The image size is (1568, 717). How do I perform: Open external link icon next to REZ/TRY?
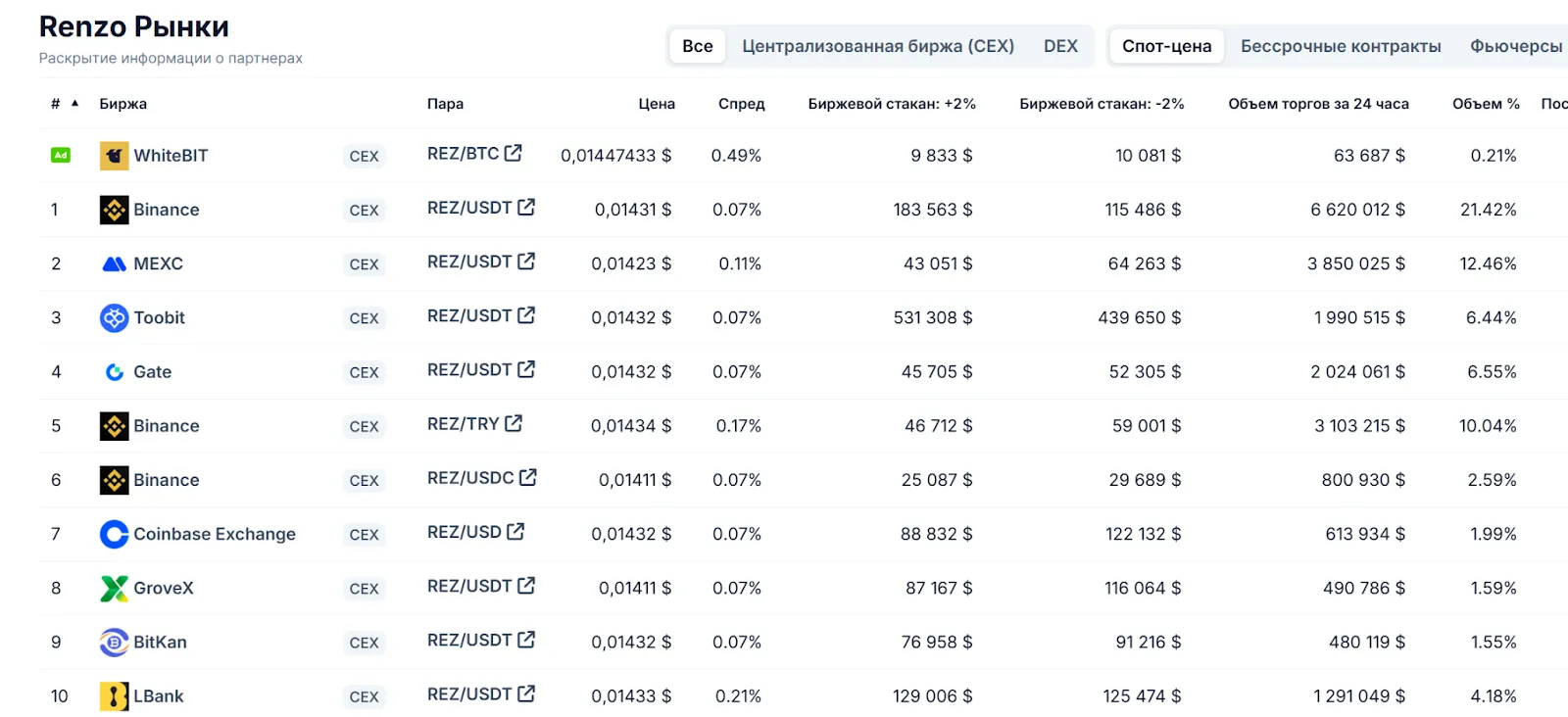tap(514, 423)
